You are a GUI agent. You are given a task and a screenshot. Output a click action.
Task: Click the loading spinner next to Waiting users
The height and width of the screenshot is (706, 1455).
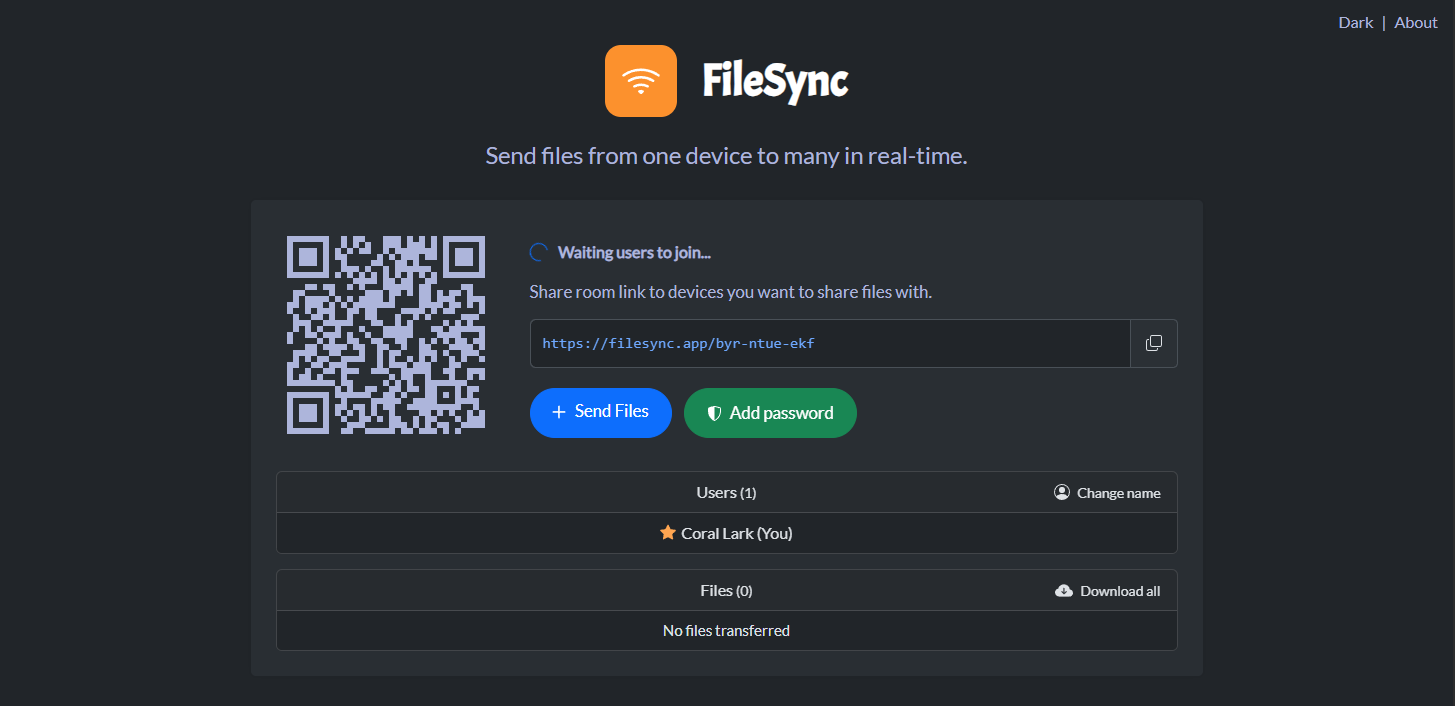pyautogui.click(x=538, y=252)
